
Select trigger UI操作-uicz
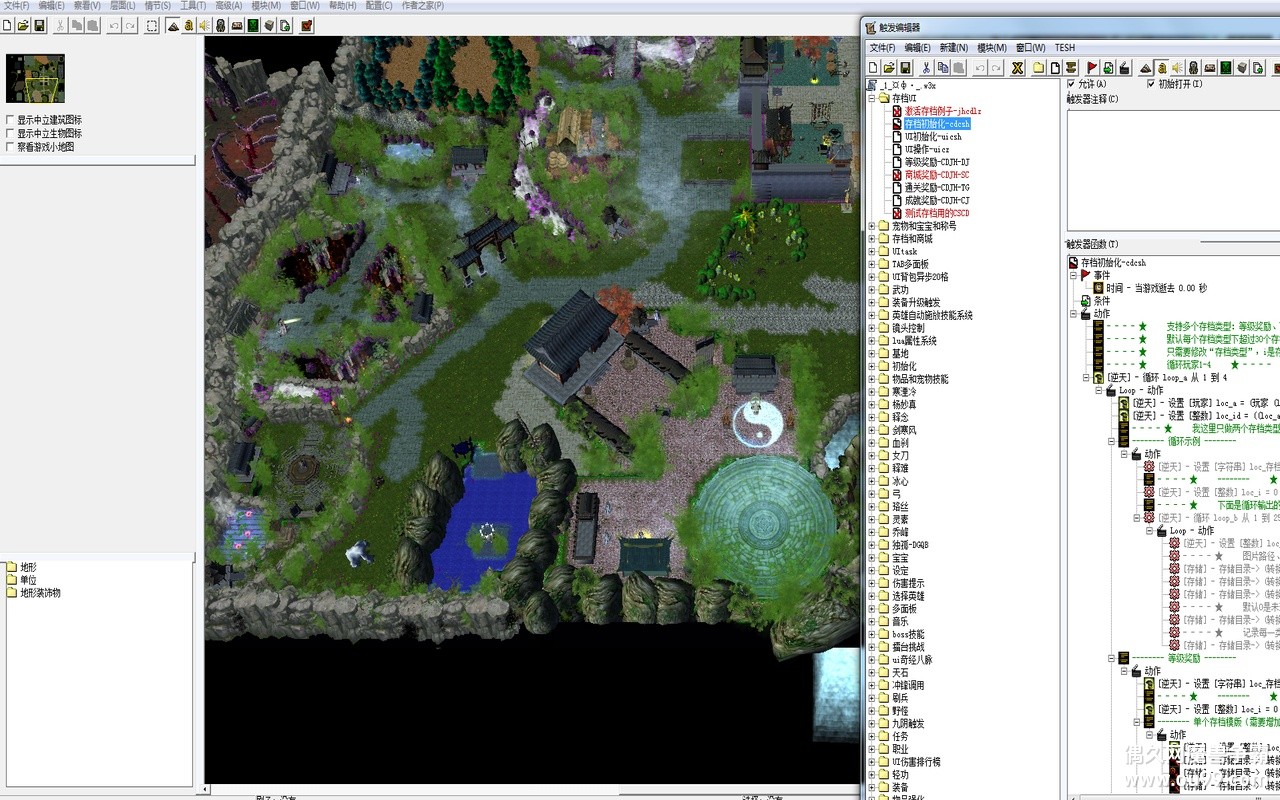point(926,149)
